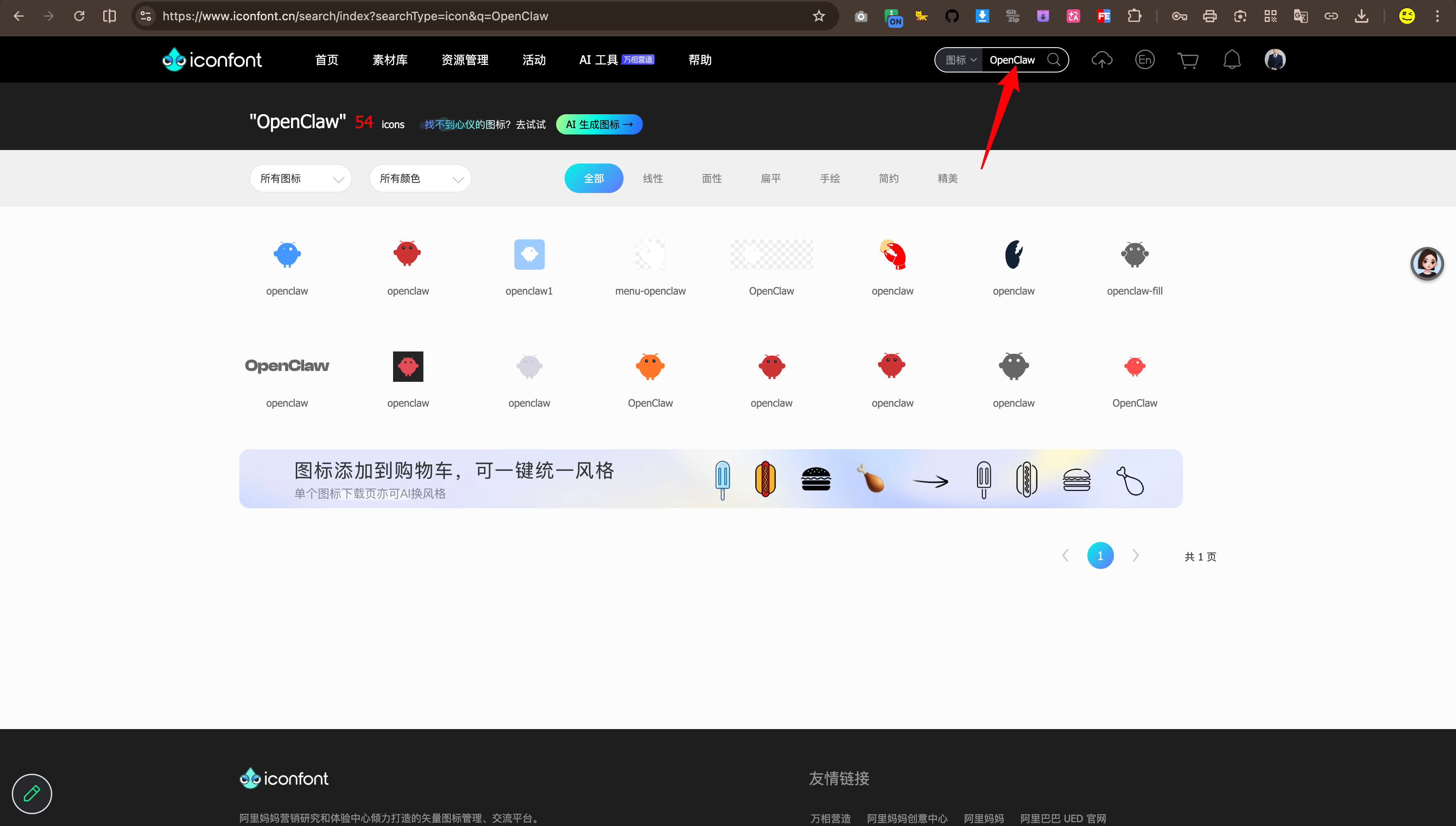The height and width of the screenshot is (826, 1456).
Task: Switch to the 扁平 style tab
Action: click(771, 178)
